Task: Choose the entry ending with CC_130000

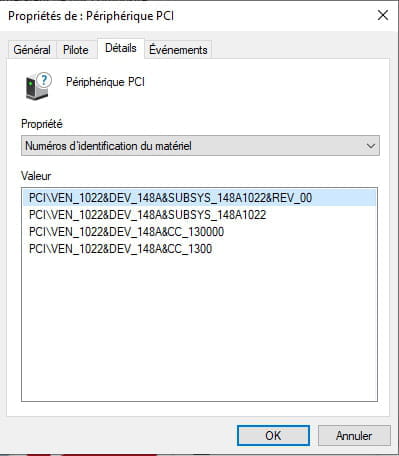Action: pos(126,232)
